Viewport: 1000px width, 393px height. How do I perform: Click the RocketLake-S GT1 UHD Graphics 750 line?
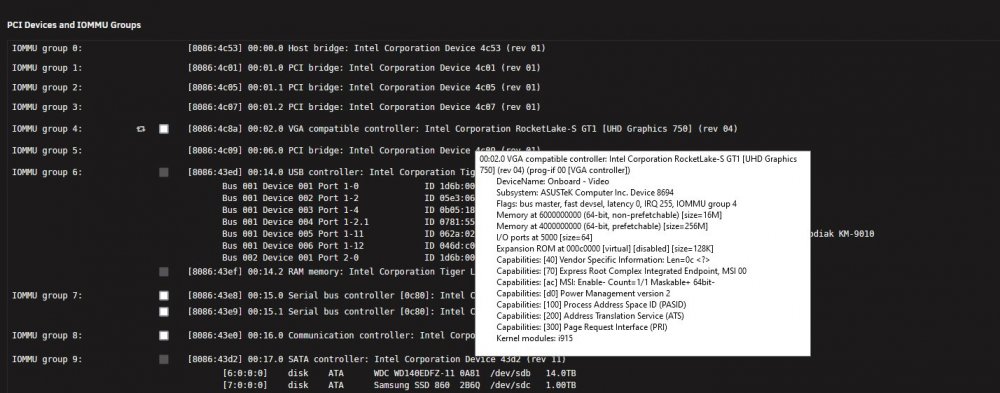pos(462,129)
